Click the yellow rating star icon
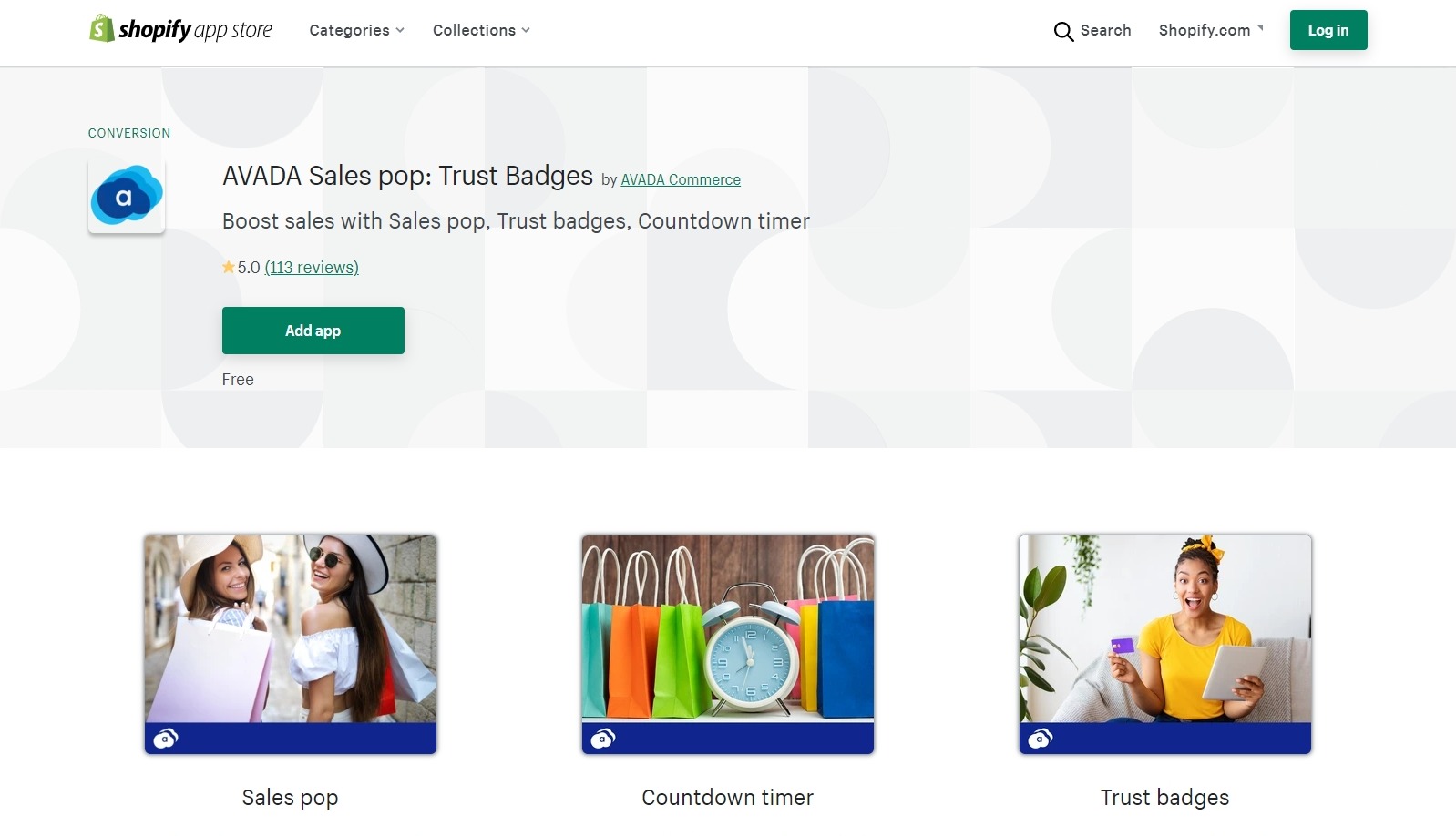Screen dimensions: 1456x836 coord(229,267)
